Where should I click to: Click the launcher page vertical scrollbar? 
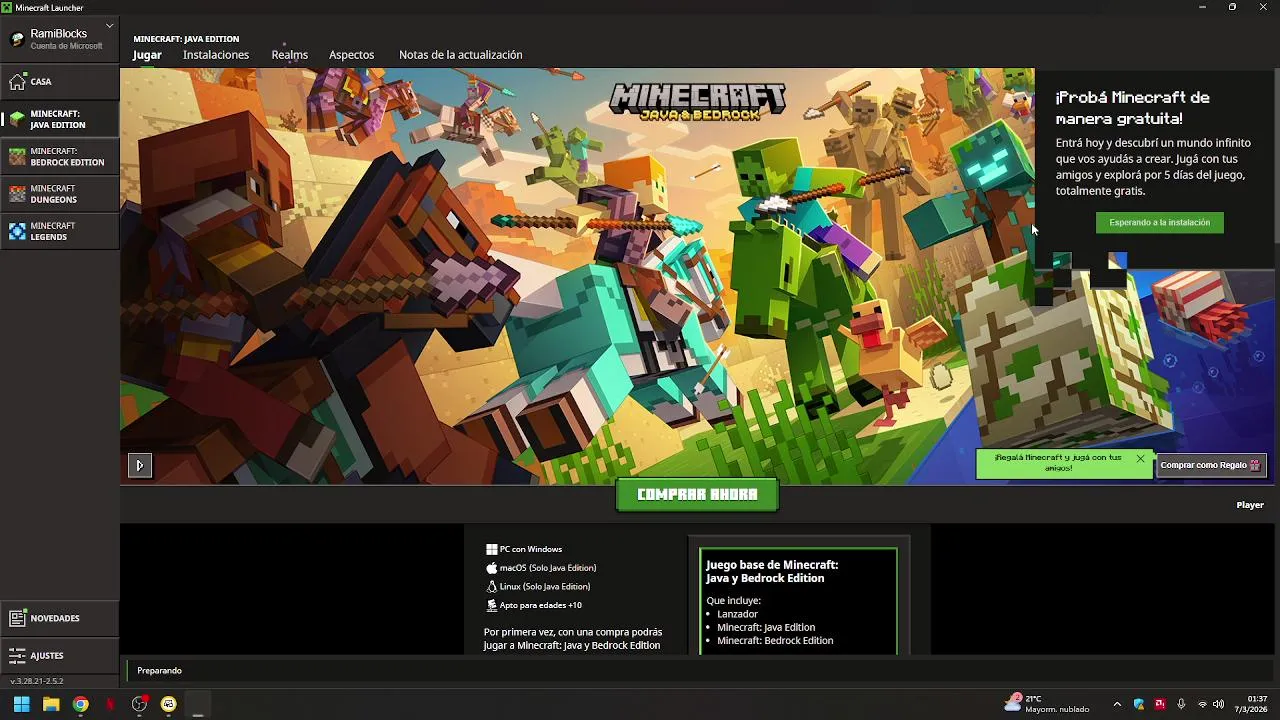coord(1276,155)
